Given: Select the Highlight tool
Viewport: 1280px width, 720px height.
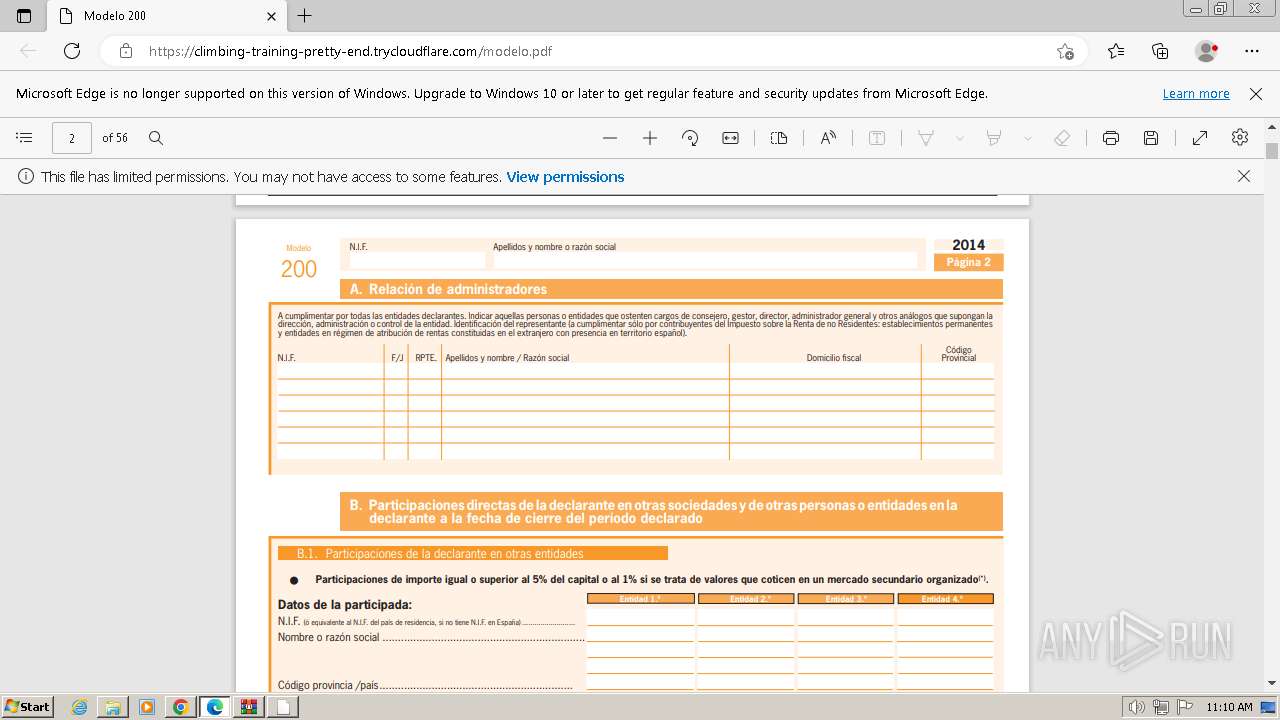Looking at the screenshot, I should [994, 138].
